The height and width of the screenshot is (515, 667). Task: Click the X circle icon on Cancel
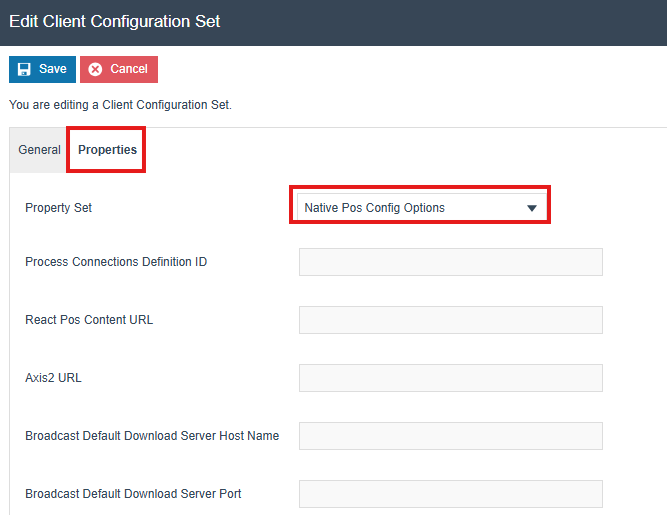96,70
